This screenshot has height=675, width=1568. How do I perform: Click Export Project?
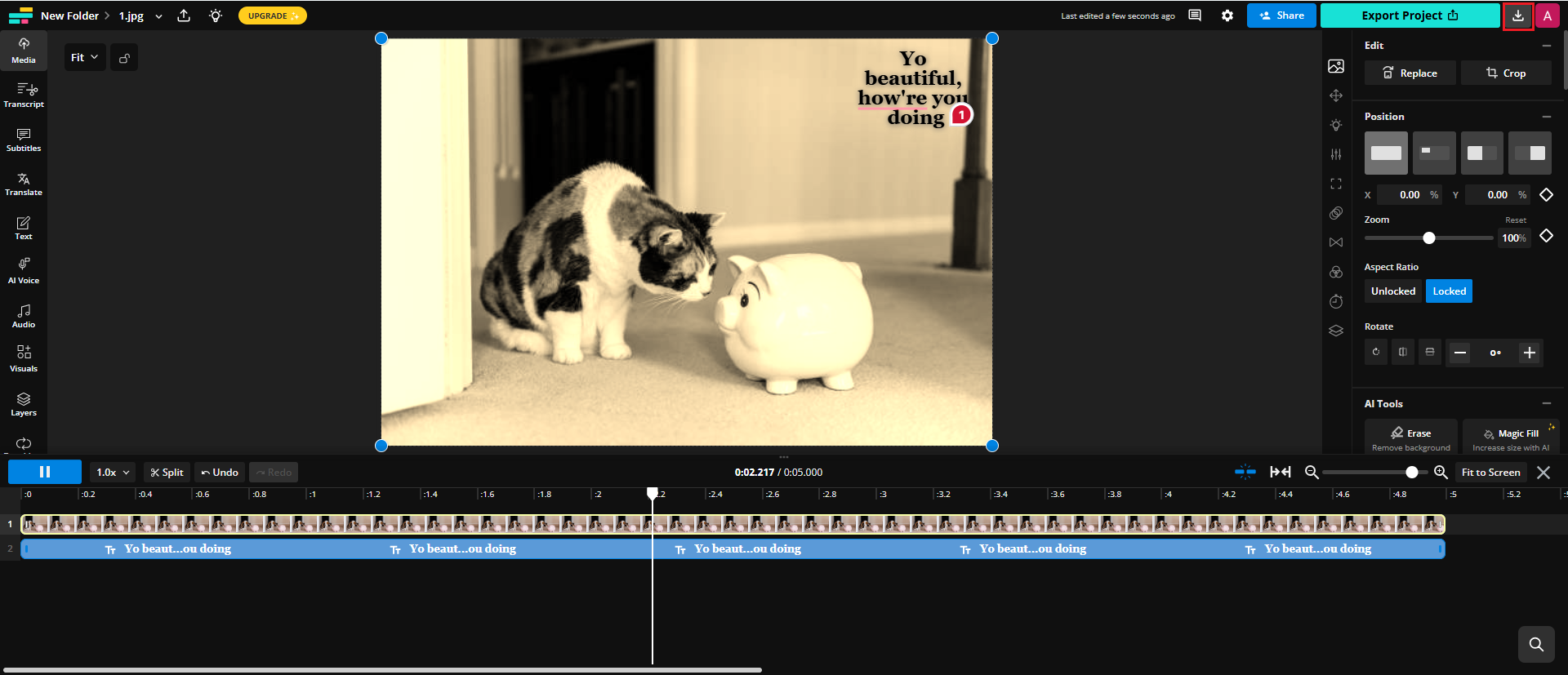coord(1410,16)
